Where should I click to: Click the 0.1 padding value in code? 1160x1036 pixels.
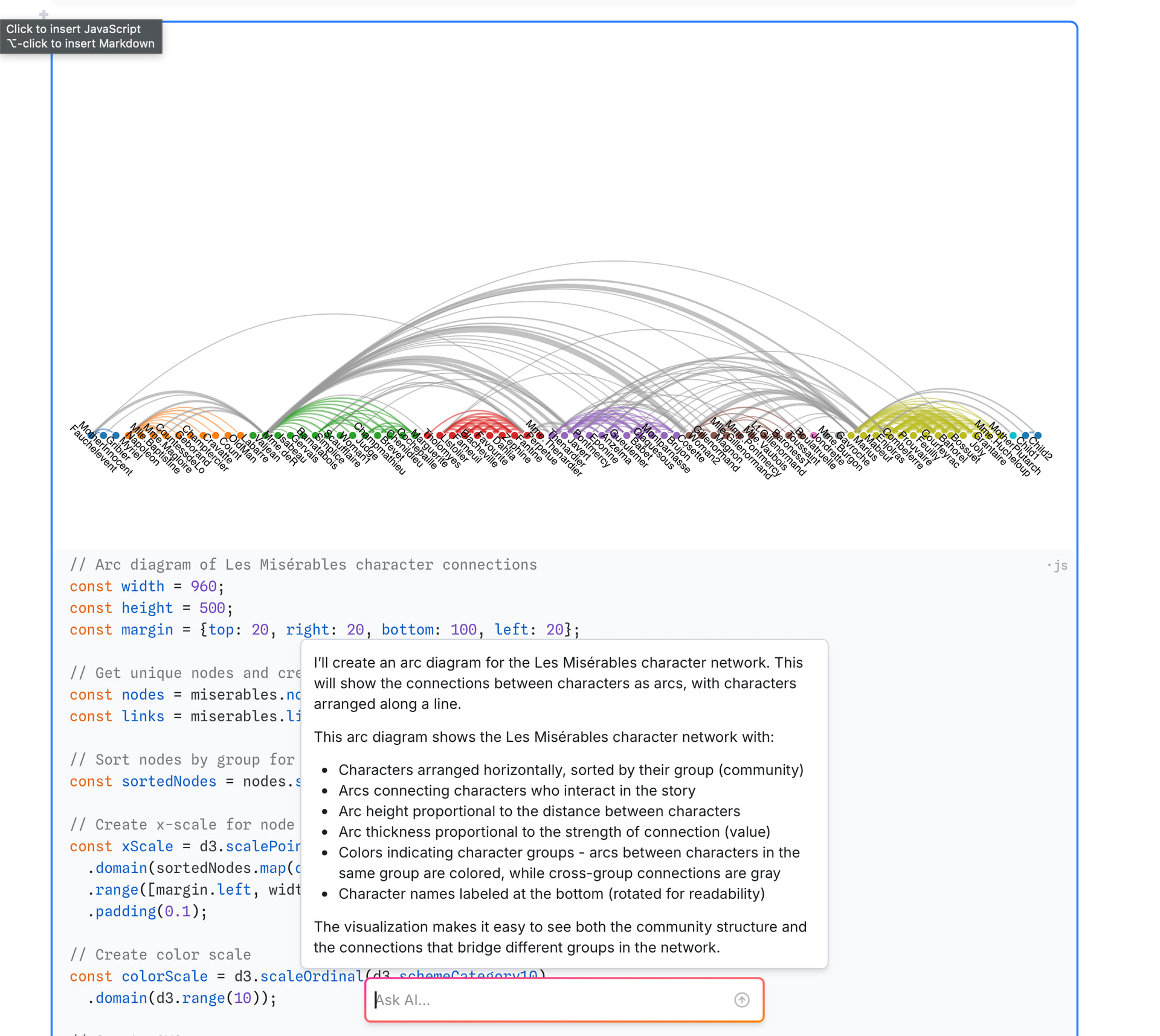point(177,911)
